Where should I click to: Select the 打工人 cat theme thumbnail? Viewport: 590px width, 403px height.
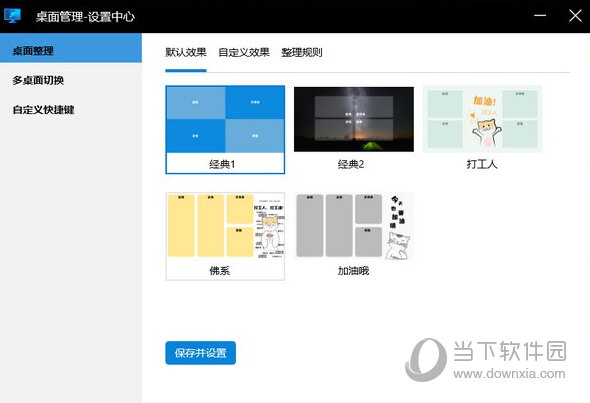(x=482, y=119)
